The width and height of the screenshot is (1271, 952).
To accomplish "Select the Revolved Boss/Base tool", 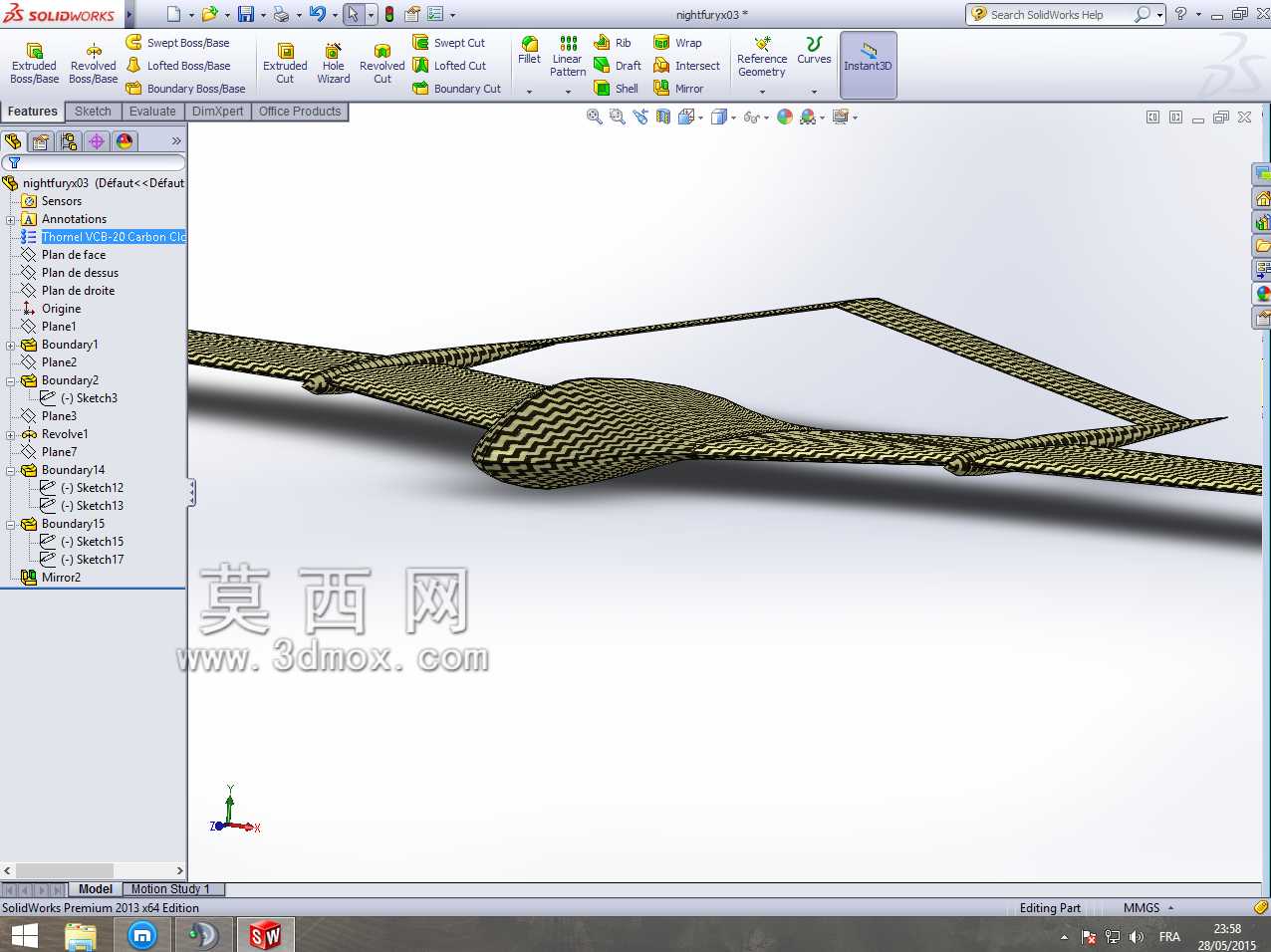I will [x=93, y=63].
